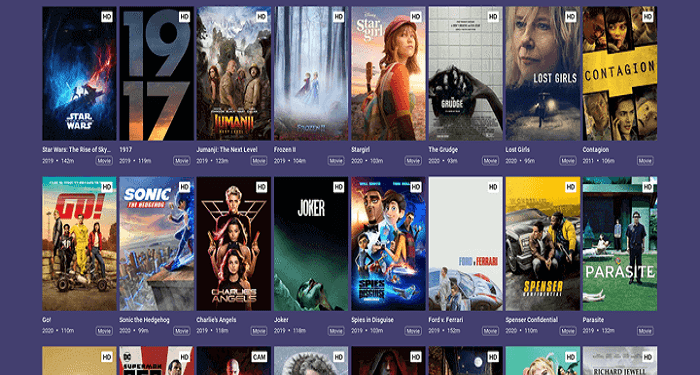
Task: Open the 'Spenser Confidential' title link
Action: click(532, 320)
